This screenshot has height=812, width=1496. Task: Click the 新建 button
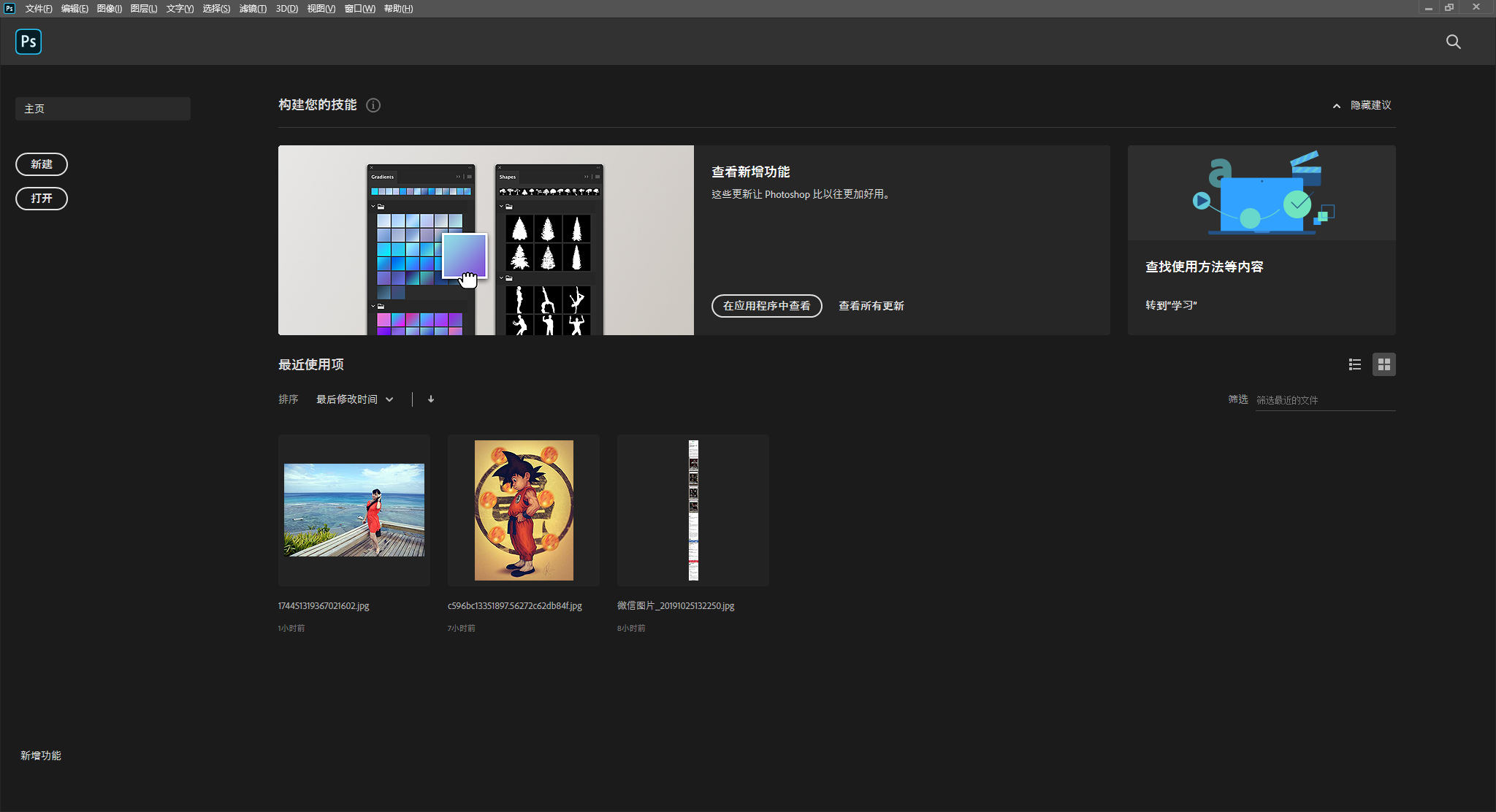click(x=42, y=164)
